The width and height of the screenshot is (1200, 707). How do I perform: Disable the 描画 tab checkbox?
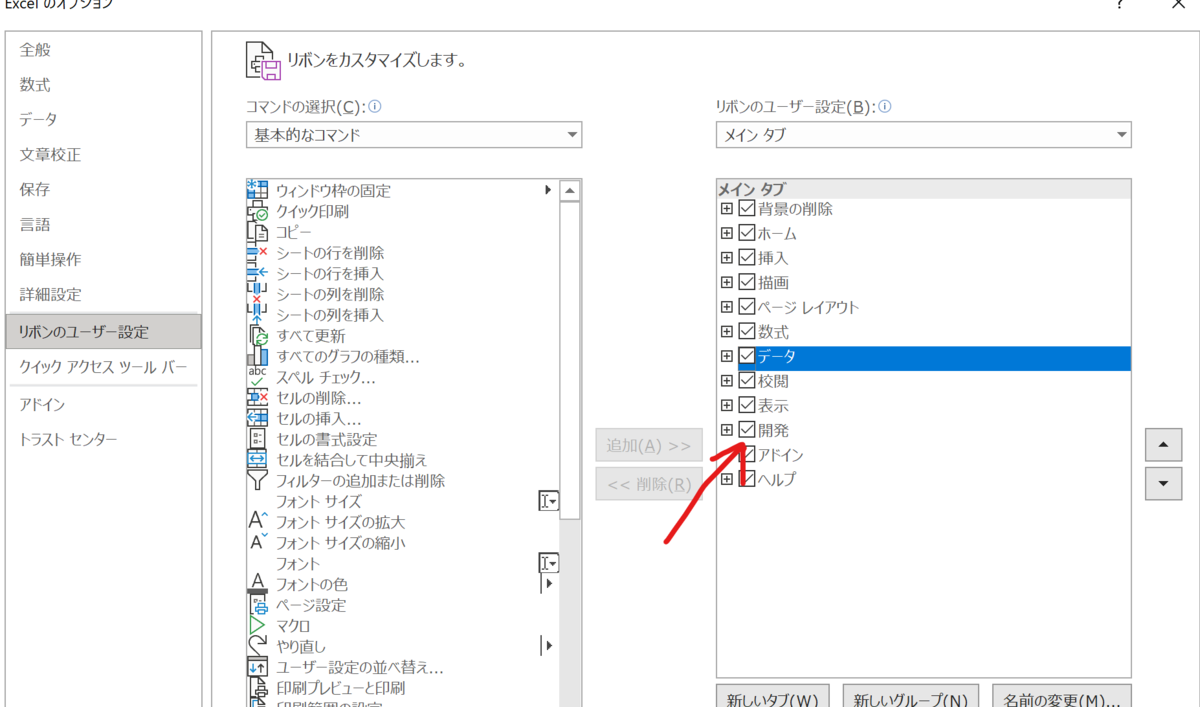coord(746,282)
